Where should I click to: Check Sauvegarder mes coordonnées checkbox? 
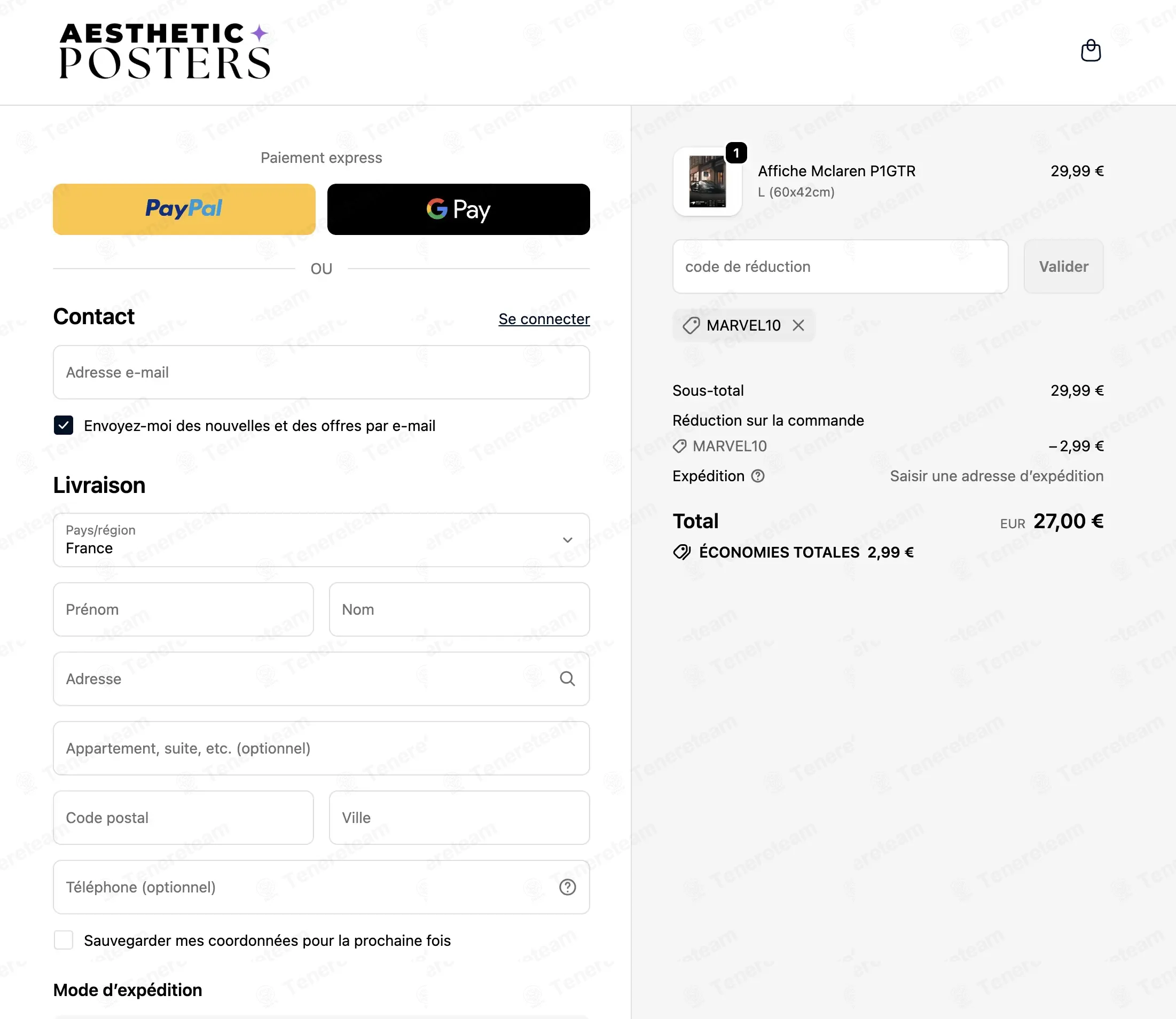64,940
